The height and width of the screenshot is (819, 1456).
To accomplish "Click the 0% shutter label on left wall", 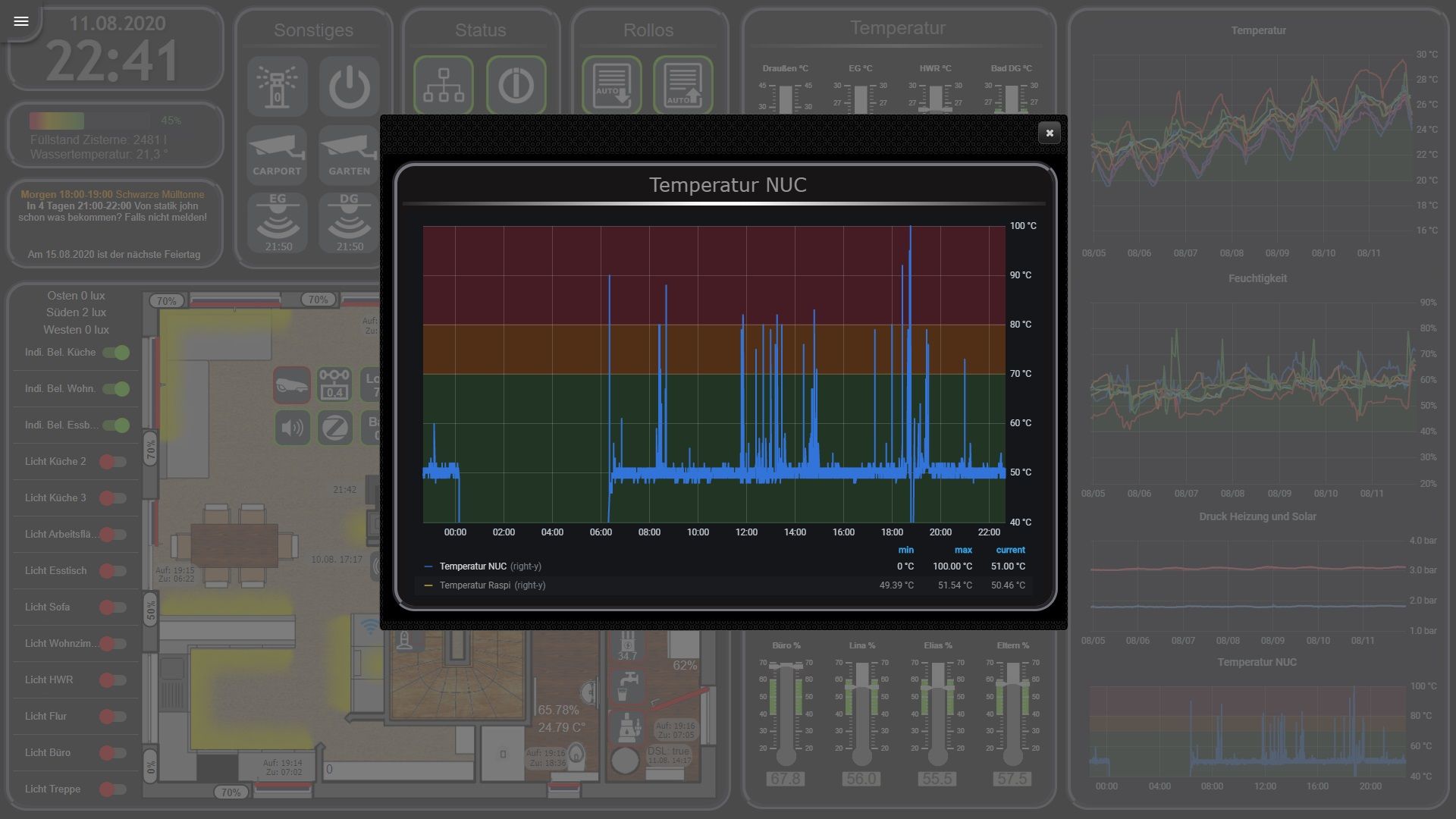I will click(x=151, y=766).
